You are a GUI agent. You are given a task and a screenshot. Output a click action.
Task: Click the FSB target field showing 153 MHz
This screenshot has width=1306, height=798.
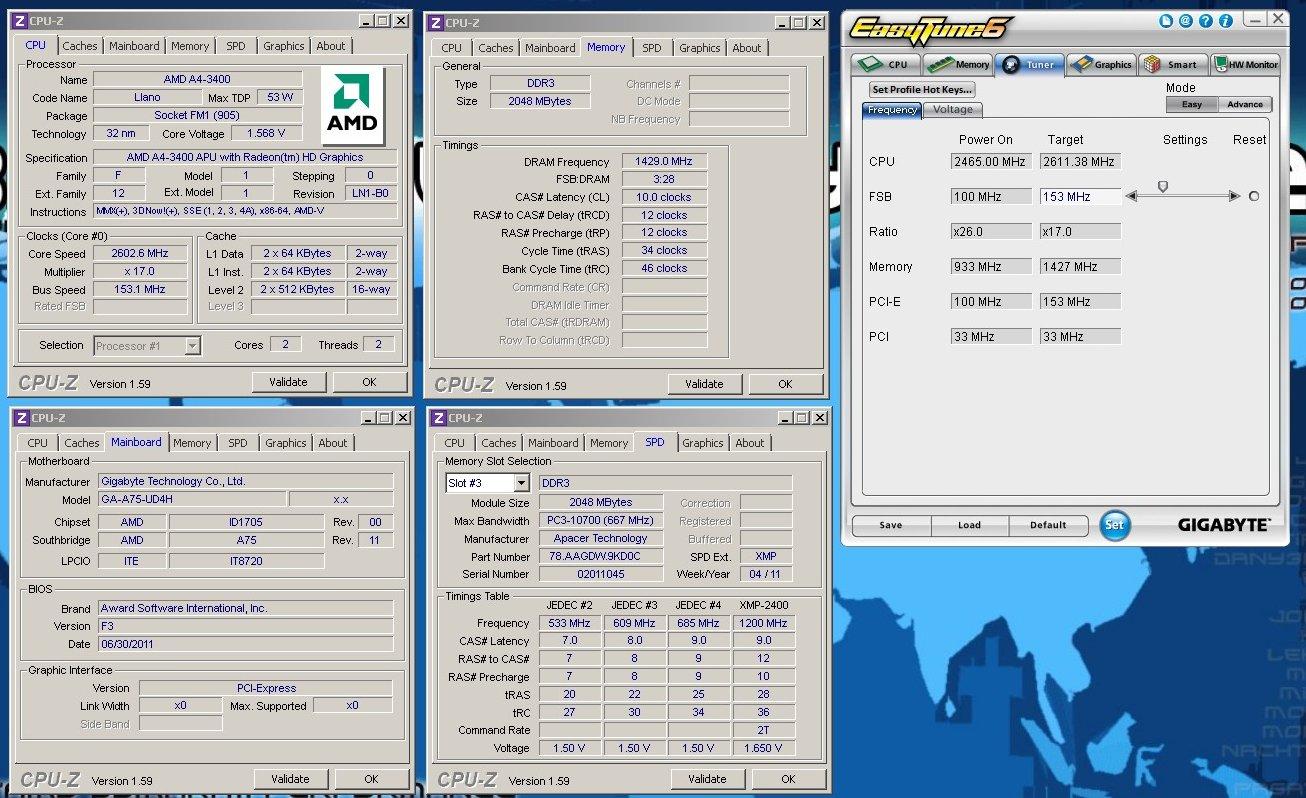point(1080,197)
